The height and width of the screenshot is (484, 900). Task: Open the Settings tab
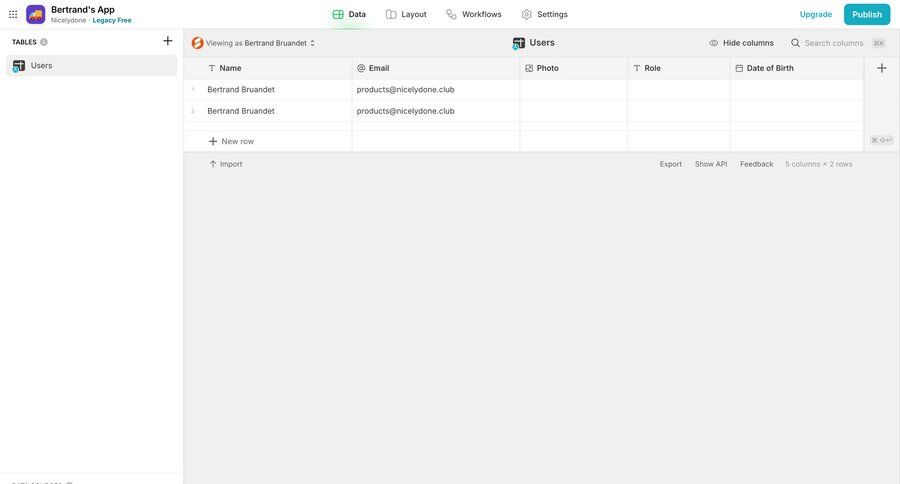pyautogui.click(x=544, y=14)
